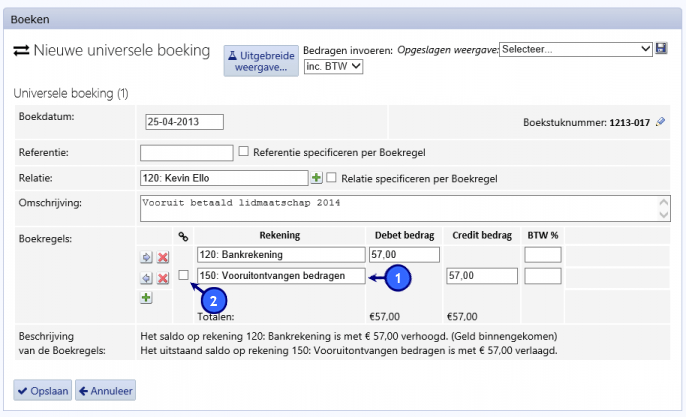Click the Uitgebreide weergave button
This screenshot has height=417, width=686.
point(261,60)
